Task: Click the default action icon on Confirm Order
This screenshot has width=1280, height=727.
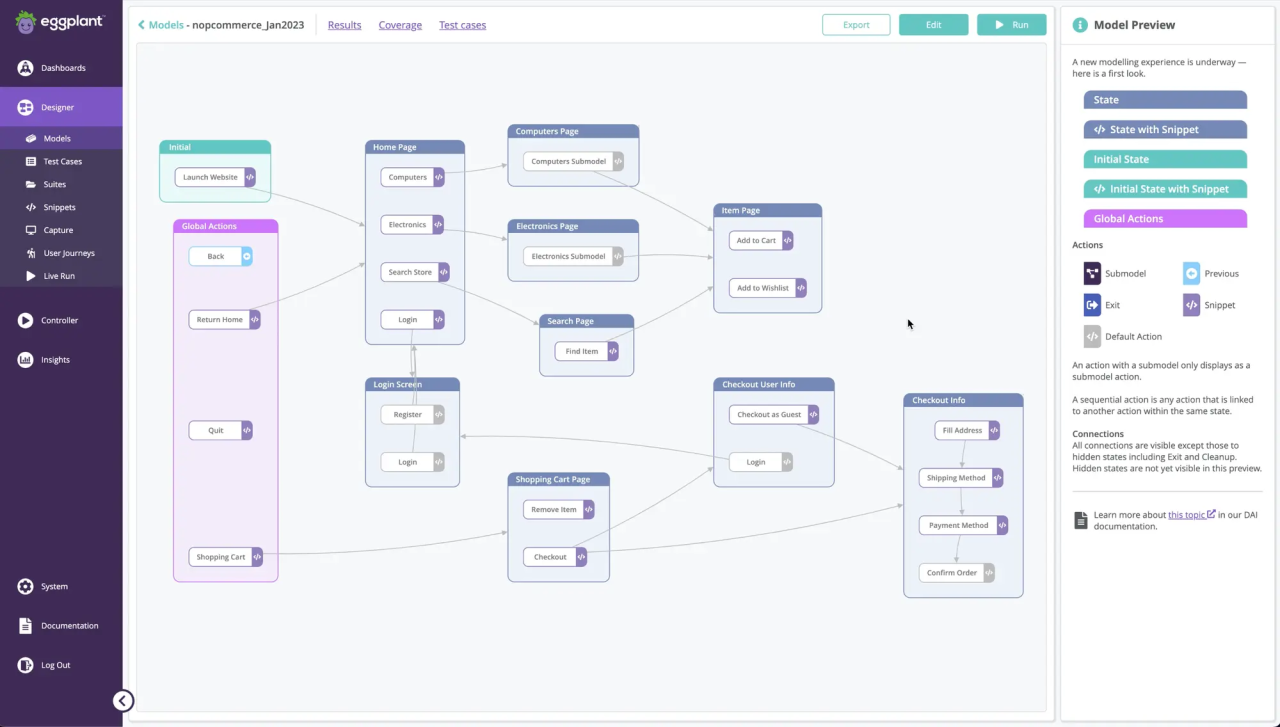Action: pos(989,573)
